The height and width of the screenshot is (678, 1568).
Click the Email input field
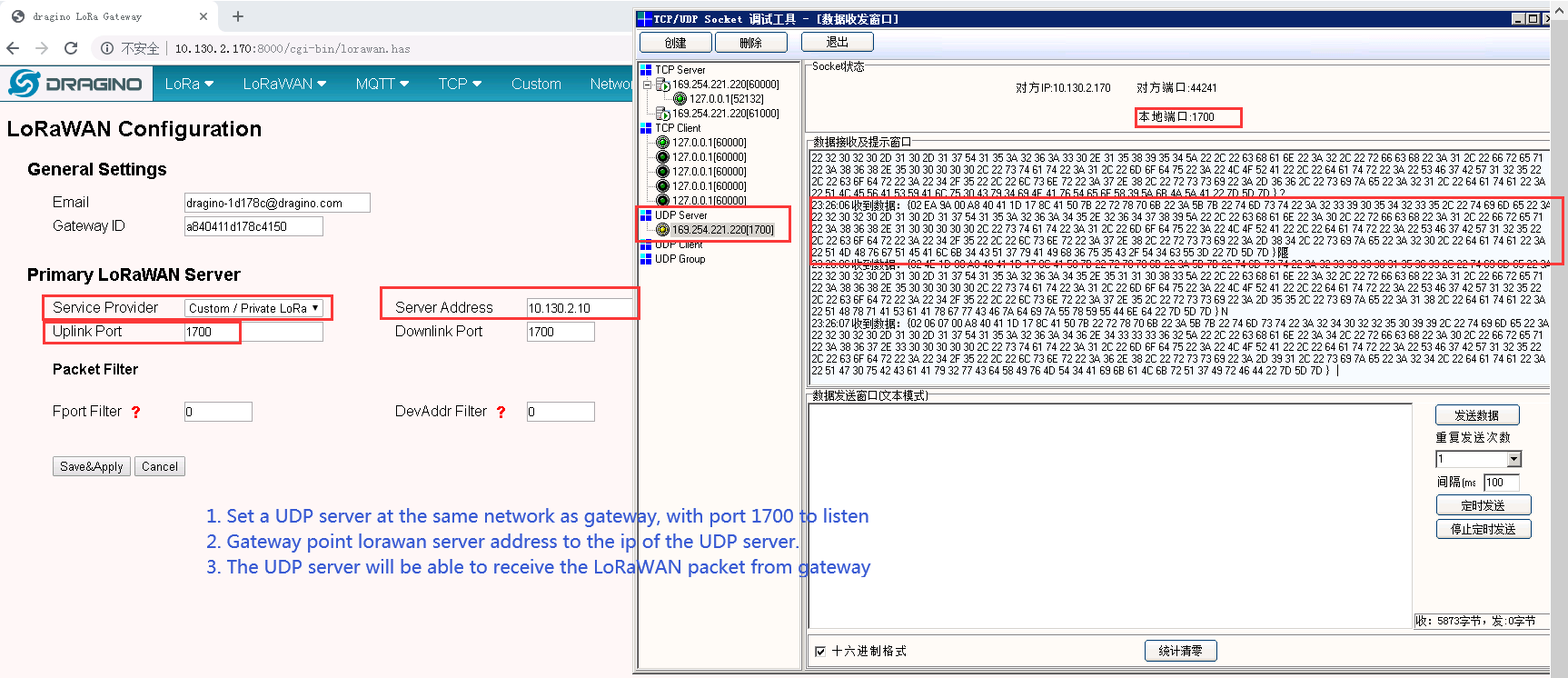tap(277, 203)
